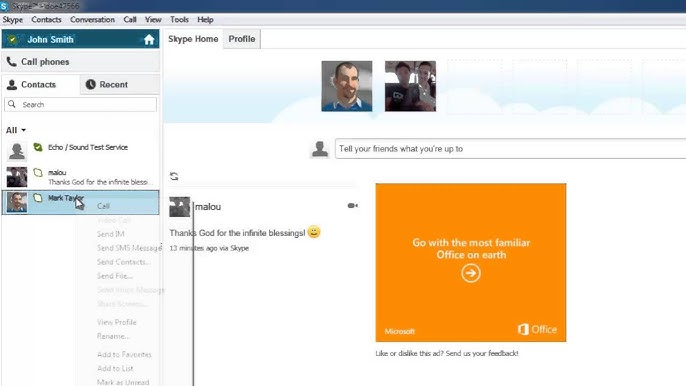Choose Send IM from context menu
The width and height of the screenshot is (686, 386).
(111, 234)
